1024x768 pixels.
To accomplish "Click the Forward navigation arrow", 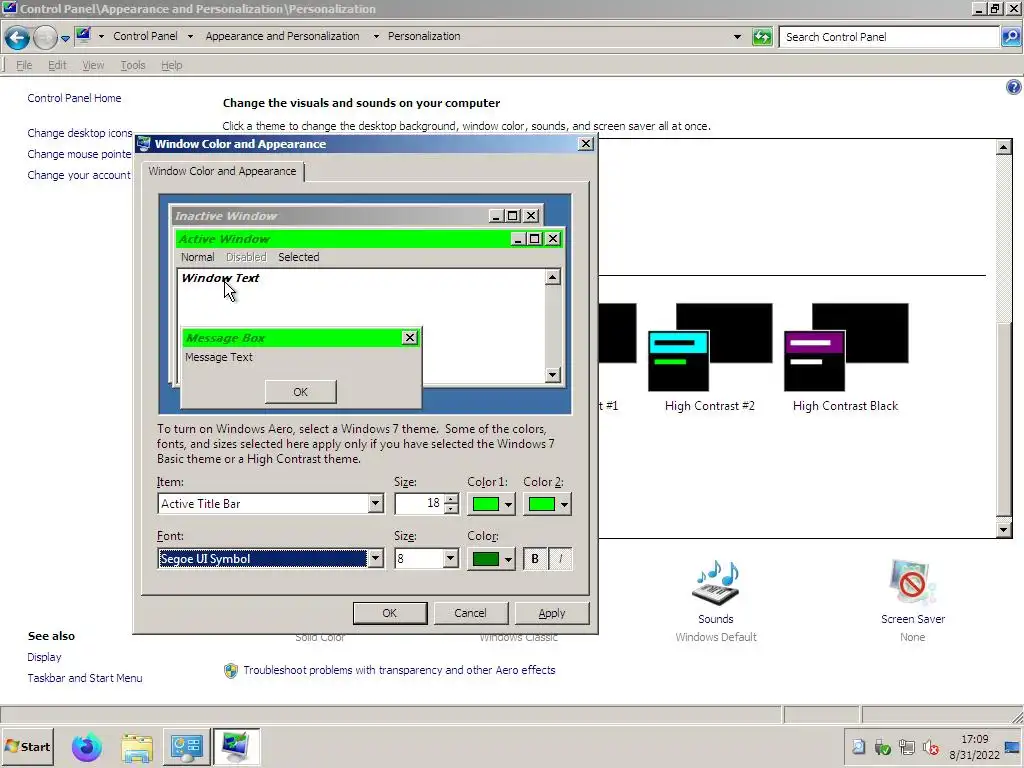I will click(45, 38).
